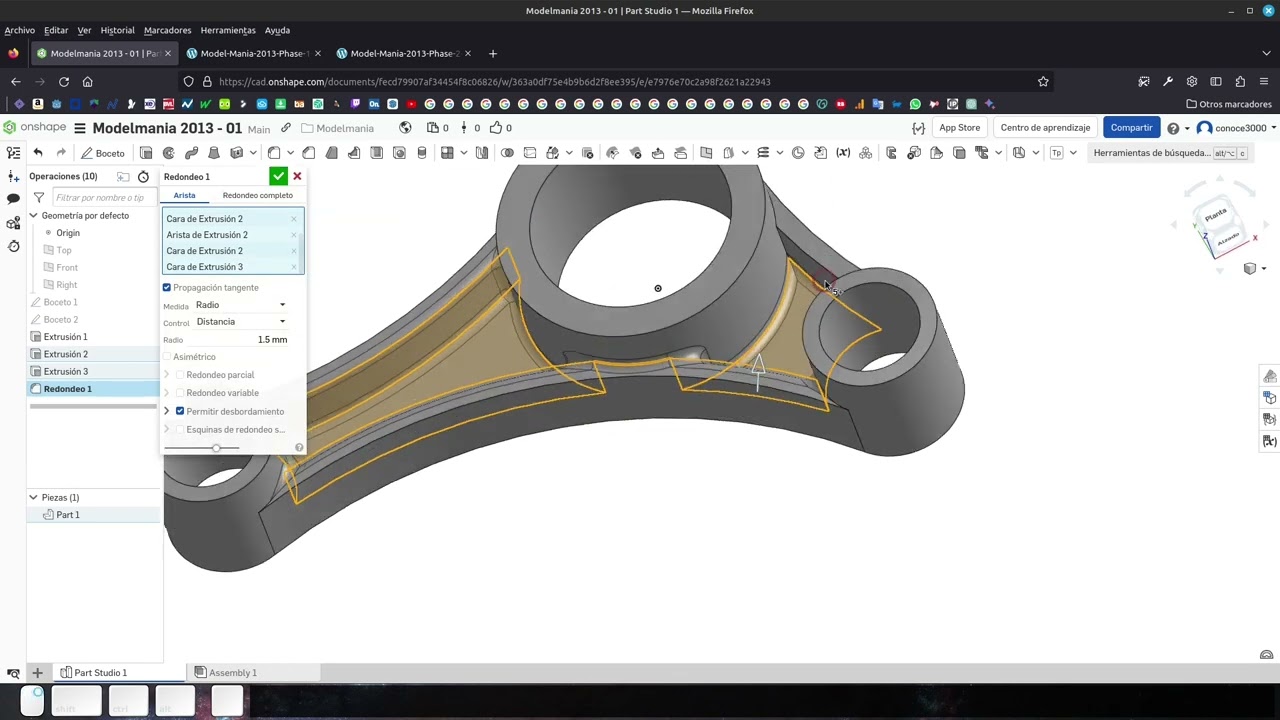Open the Medida Radio dropdown
Viewport: 1280px width, 720px height.
240,305
